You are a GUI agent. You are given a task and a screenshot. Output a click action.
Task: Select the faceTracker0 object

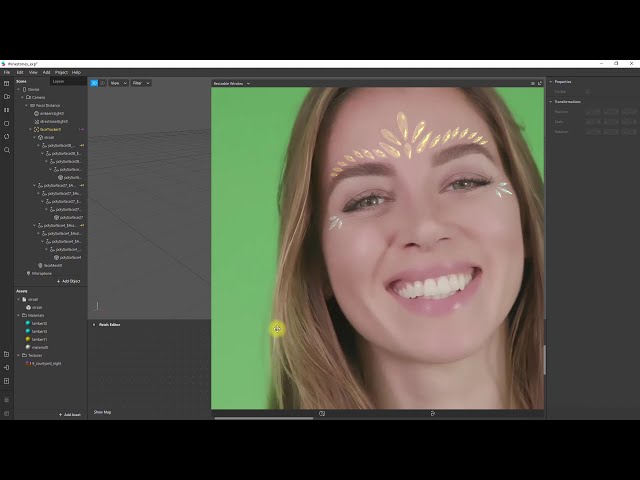click(x=47, y=129)
